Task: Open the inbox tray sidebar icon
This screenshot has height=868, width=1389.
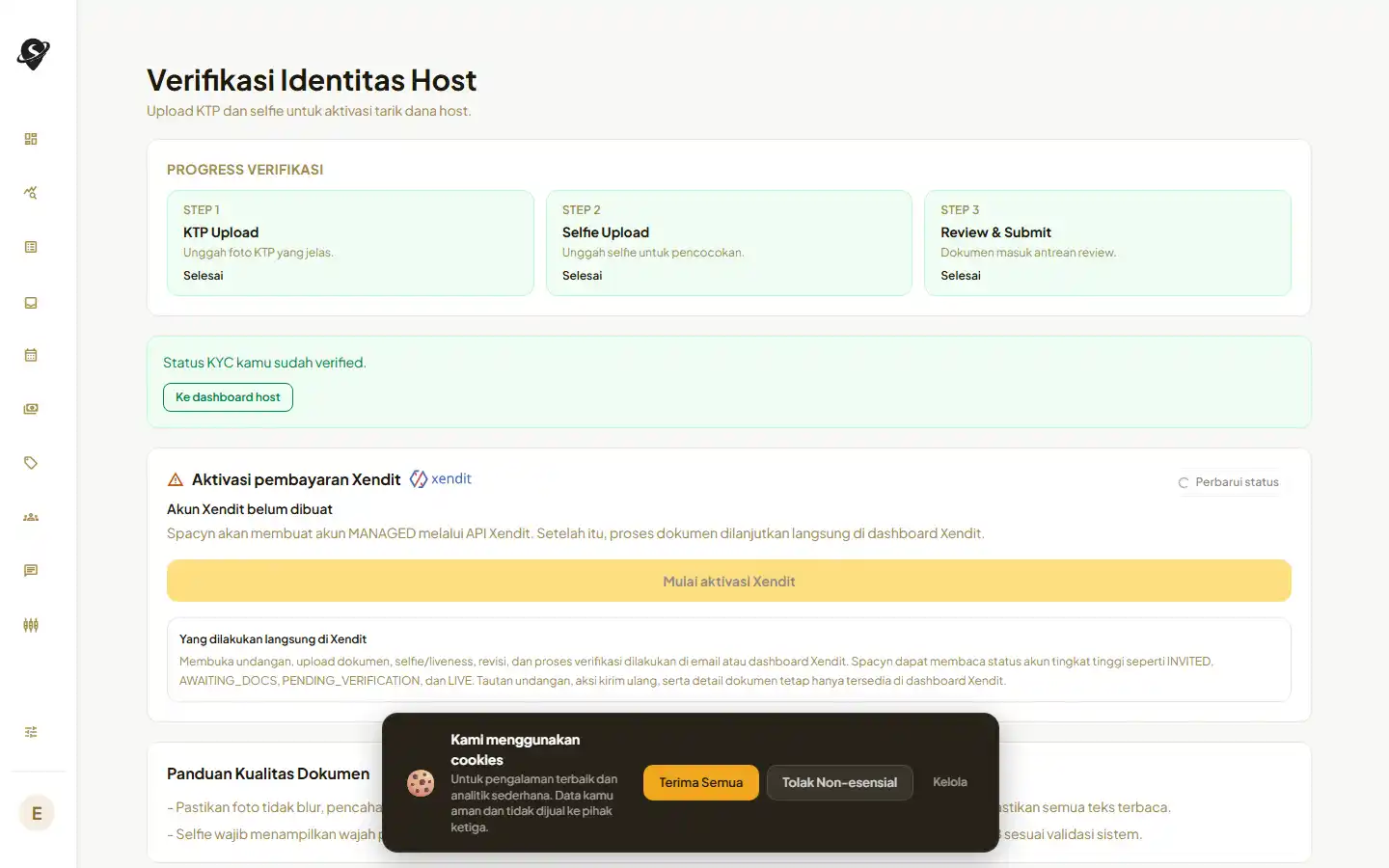Action: tap(31, 303)
